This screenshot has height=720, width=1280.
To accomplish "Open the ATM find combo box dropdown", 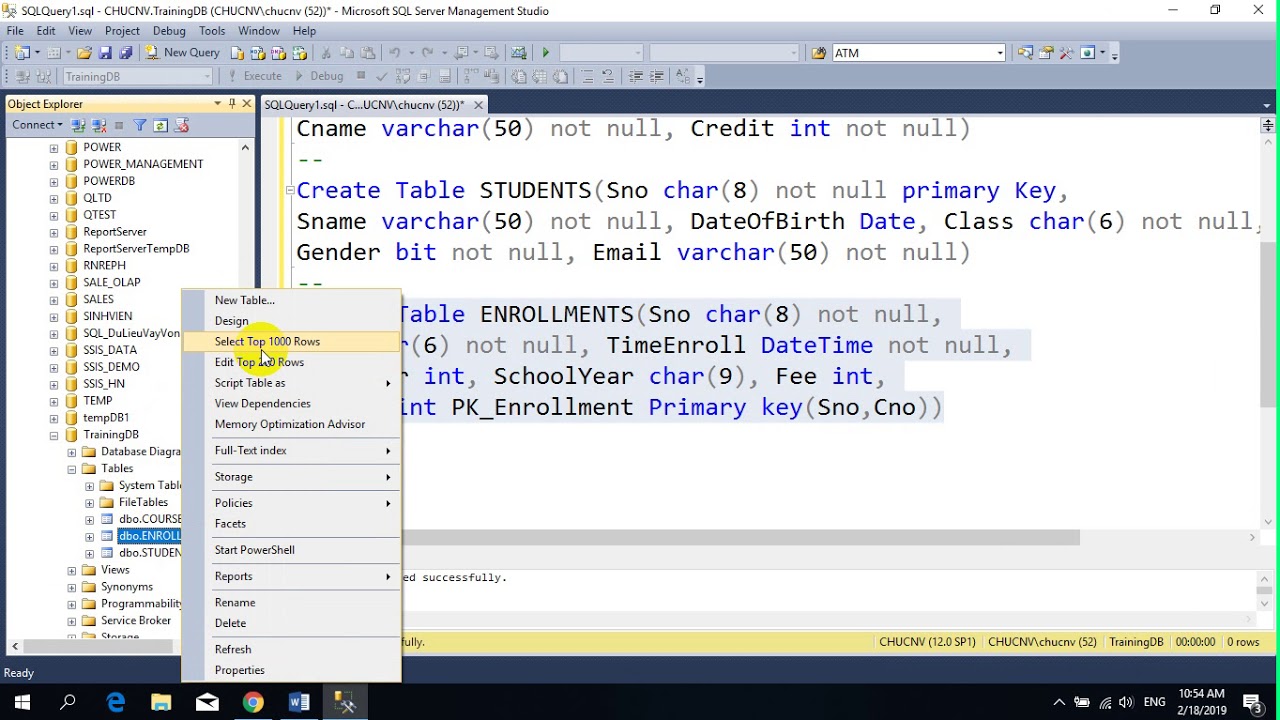I will click(x=999, y=53).
